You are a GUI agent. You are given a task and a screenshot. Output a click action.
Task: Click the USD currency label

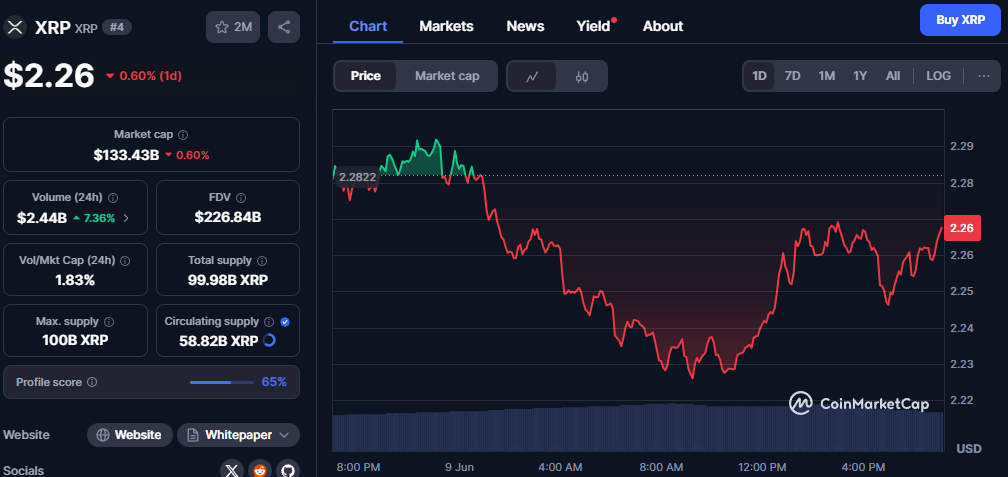pyautogui.click(x=969, y=448)
